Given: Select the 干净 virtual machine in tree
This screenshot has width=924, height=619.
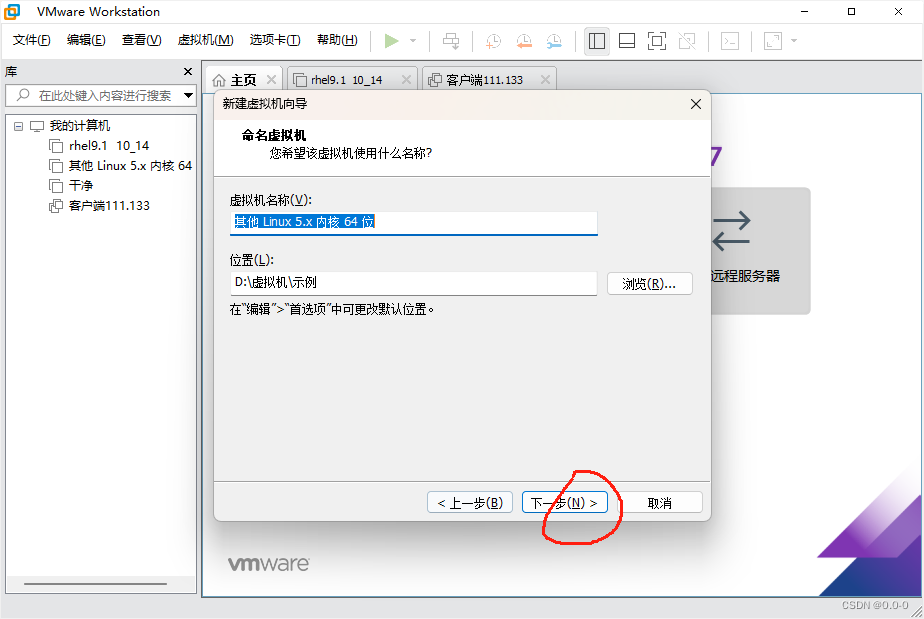Looking at the screenshot, I should tap(81, 186).
